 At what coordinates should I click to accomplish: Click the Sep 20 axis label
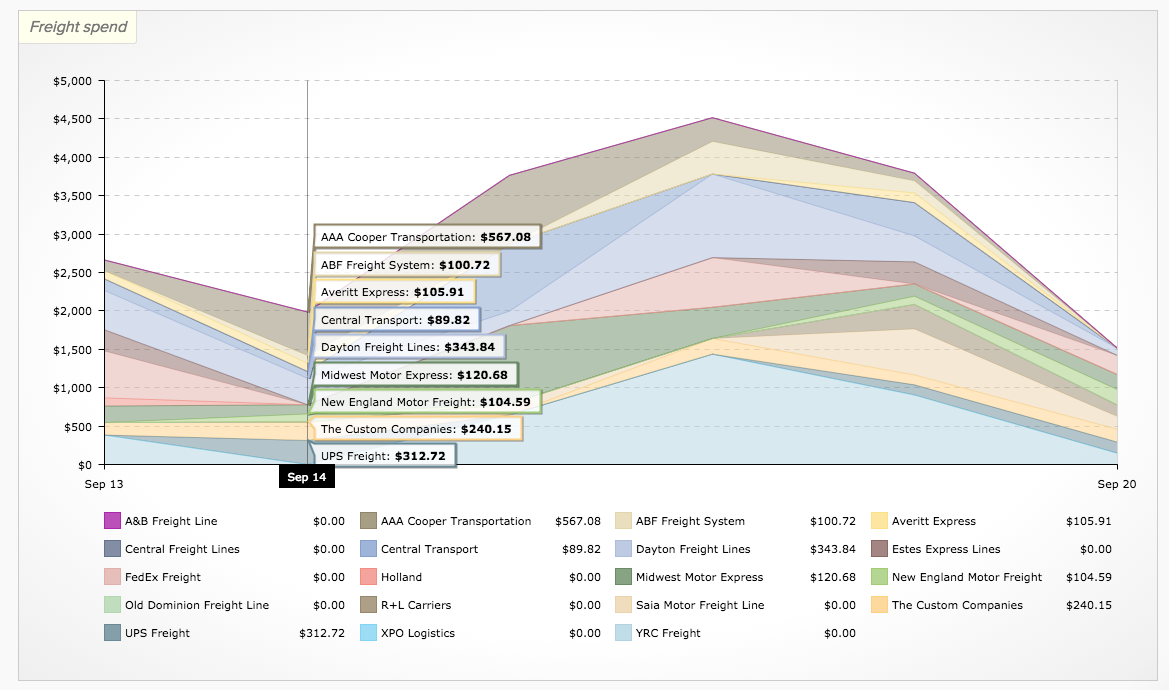1117,484
